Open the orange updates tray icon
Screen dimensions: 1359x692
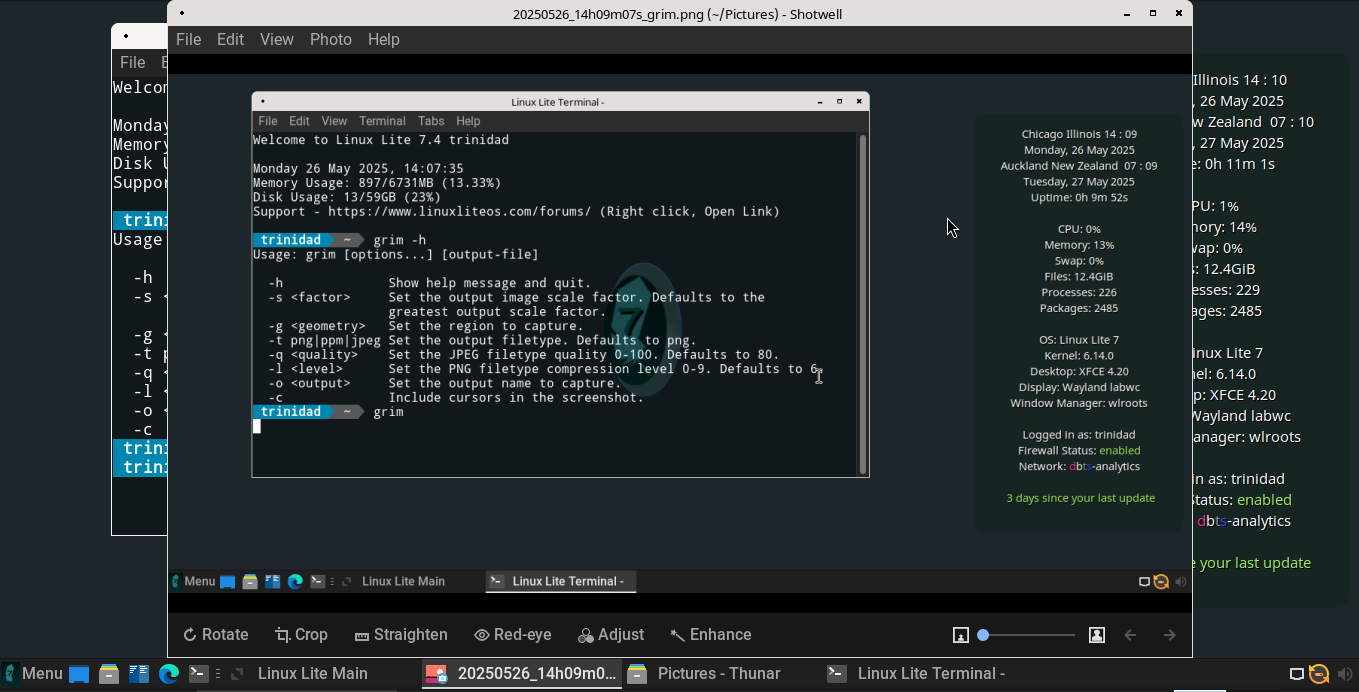point(1319,674)
